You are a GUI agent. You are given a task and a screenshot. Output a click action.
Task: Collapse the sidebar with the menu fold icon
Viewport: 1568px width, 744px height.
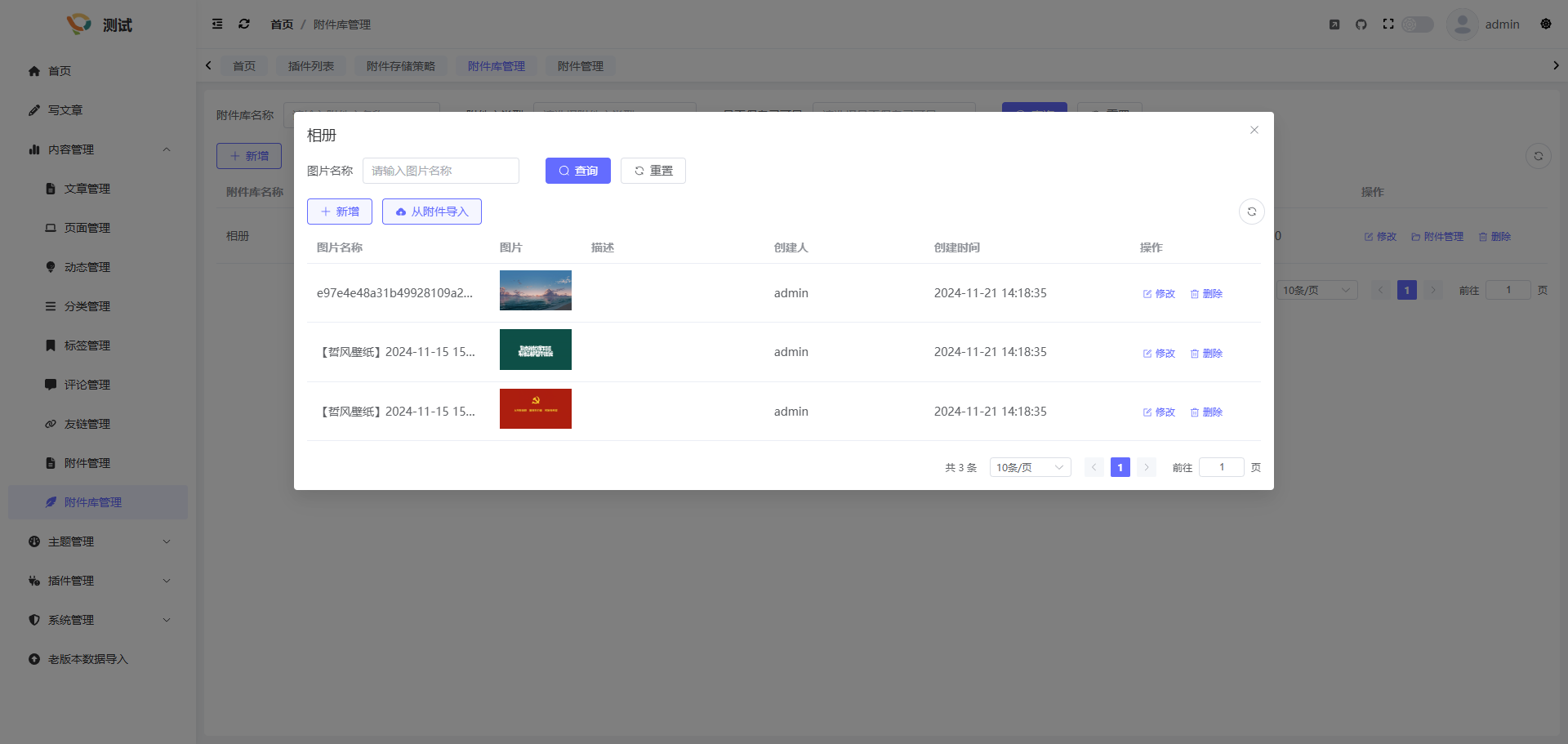tap(217, 25)
